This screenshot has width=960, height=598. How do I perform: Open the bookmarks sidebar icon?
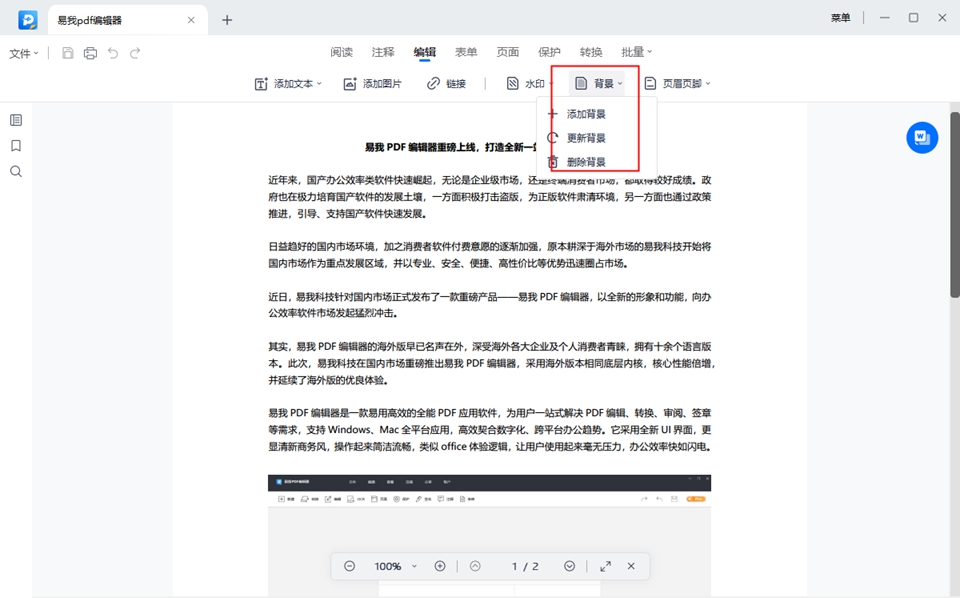tap(16, 146)
